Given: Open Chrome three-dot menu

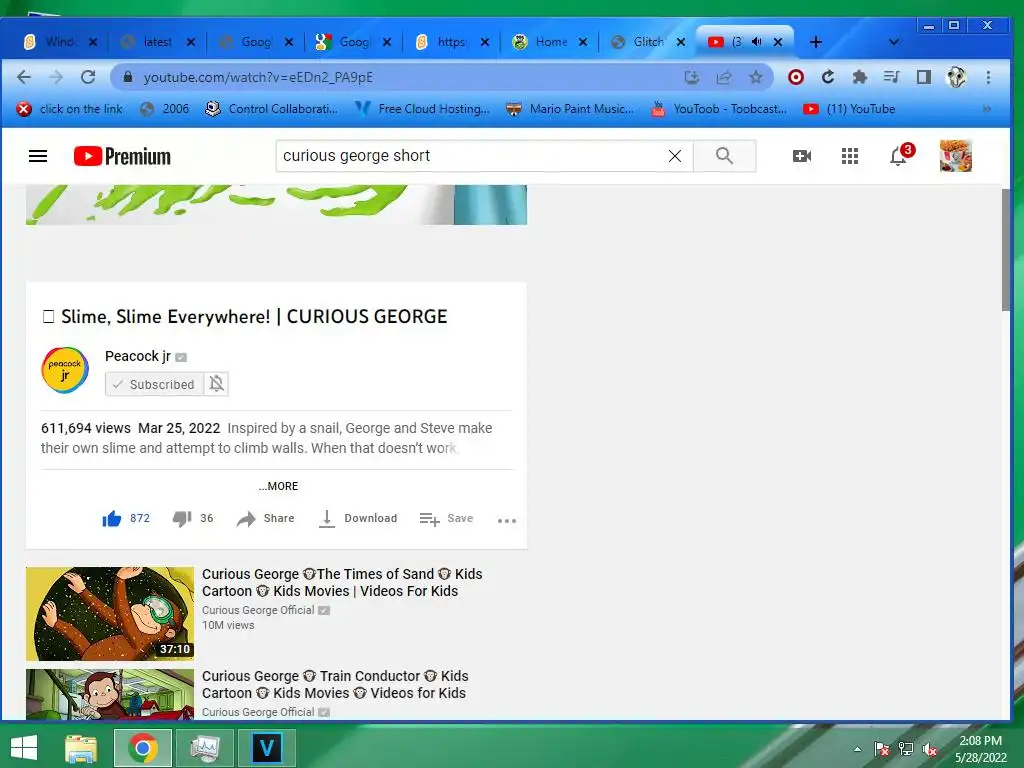Looking at the screenshot, I should tap(988, 77).
